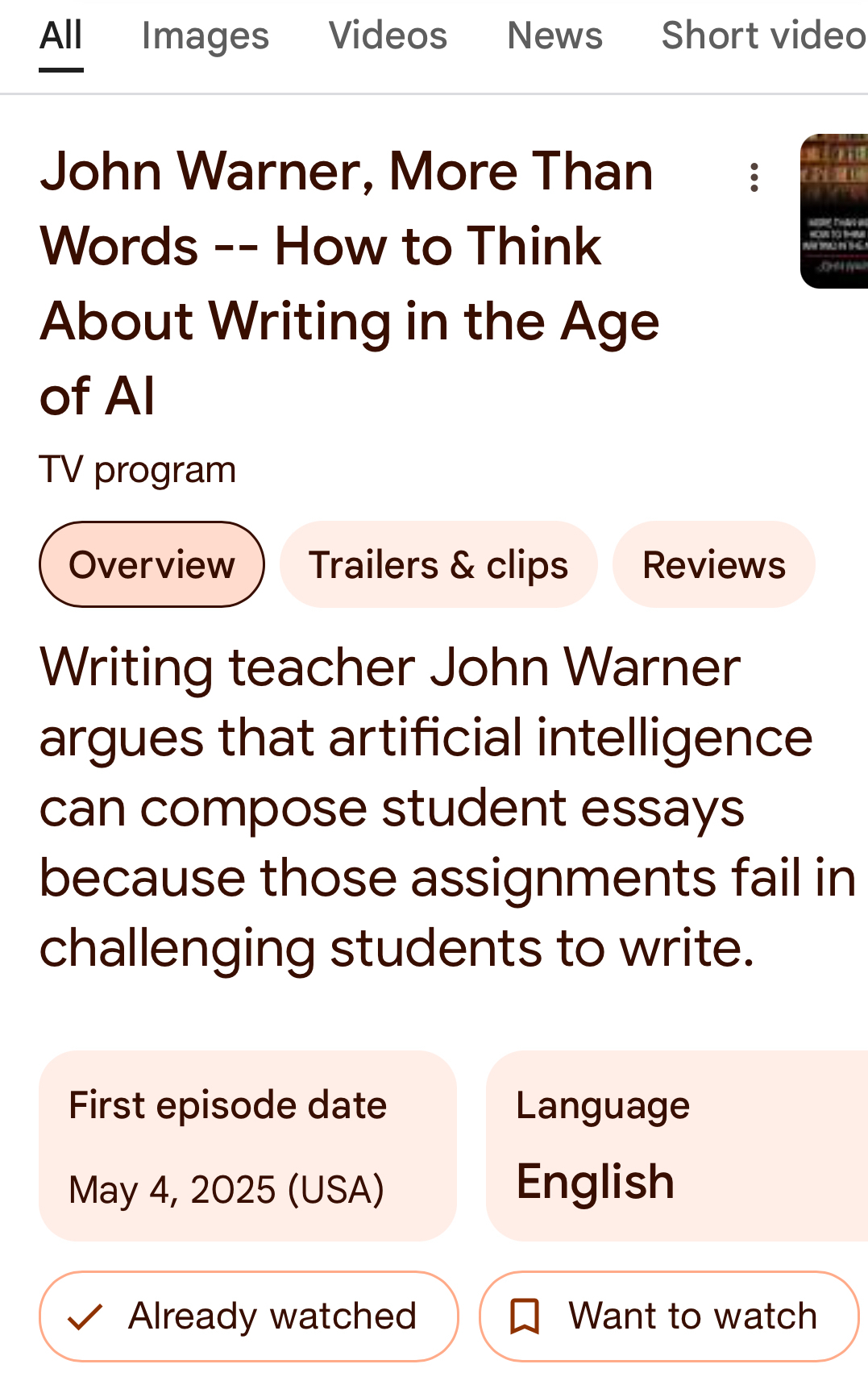The width and height of the screenshot is (868, 1385).
Task: Click the TV program subtitle label
Action: 138,470
